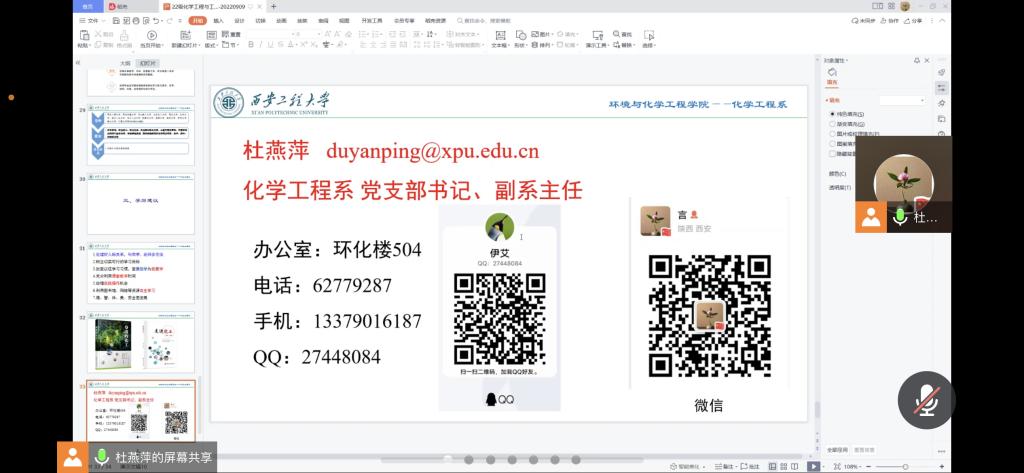The height and width of the screenshot is (473, 1024).
Task: Click the Text Box (文本框) tool
Action: [500, 39]
